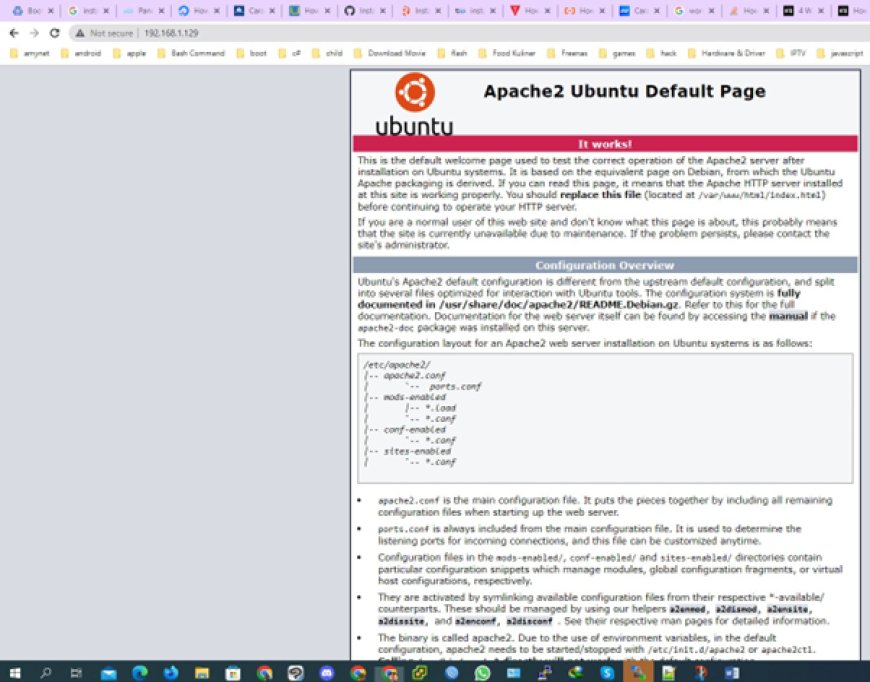This screenshot has width=870, height=682.
Task: Open Microsoft Word from the taskbar
Action: (732, 673)
